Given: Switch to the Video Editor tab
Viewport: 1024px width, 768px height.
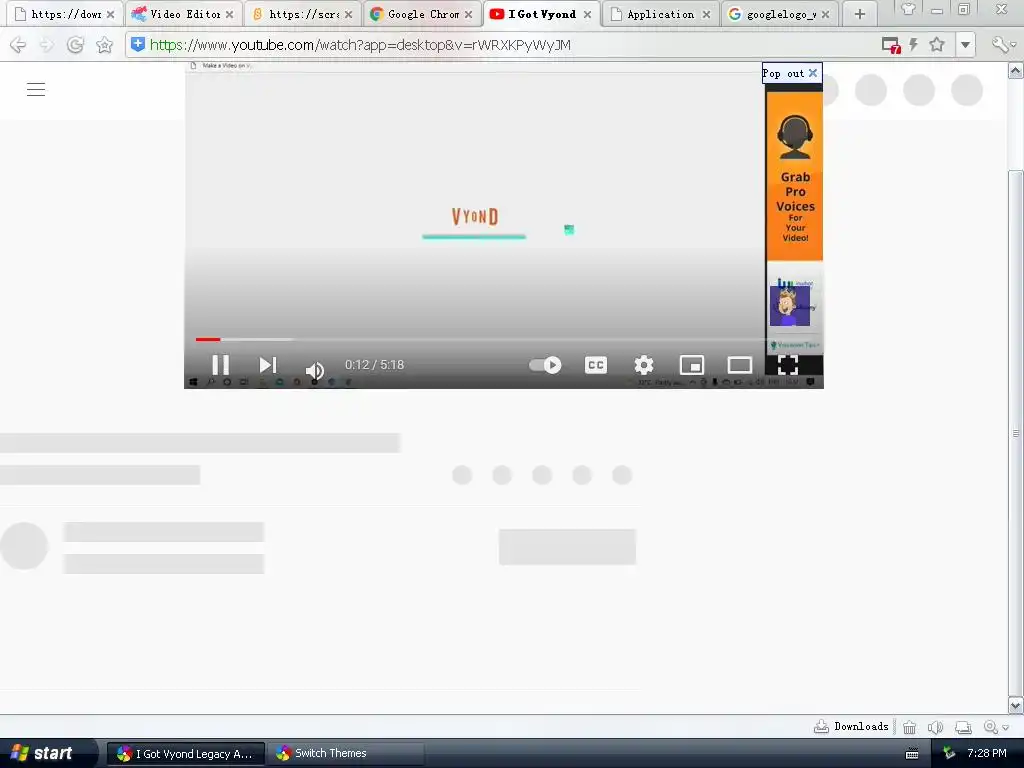Looking at the screenshot, I should click(185, 14).
